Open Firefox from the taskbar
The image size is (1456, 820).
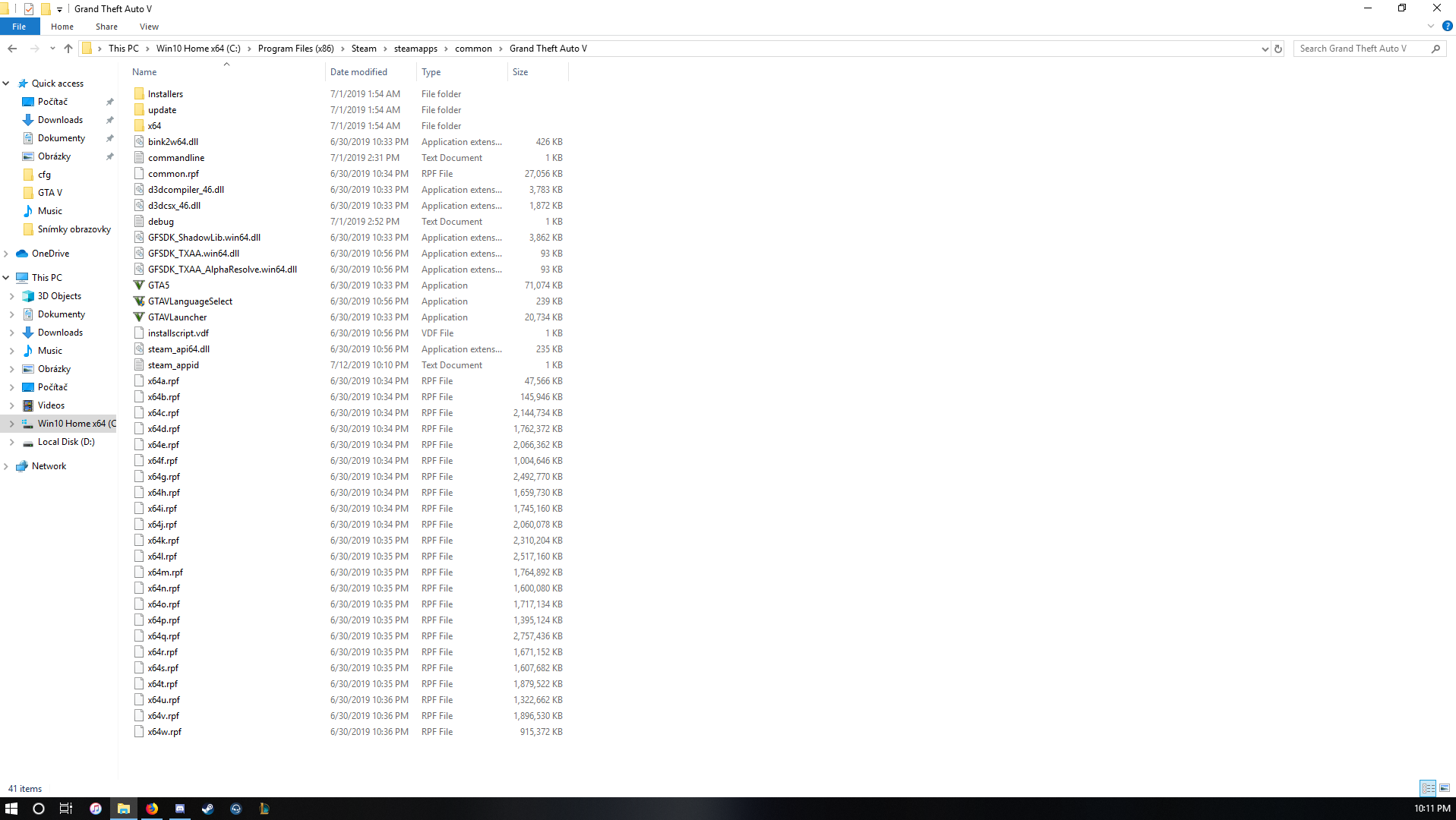tap(152, 809)
